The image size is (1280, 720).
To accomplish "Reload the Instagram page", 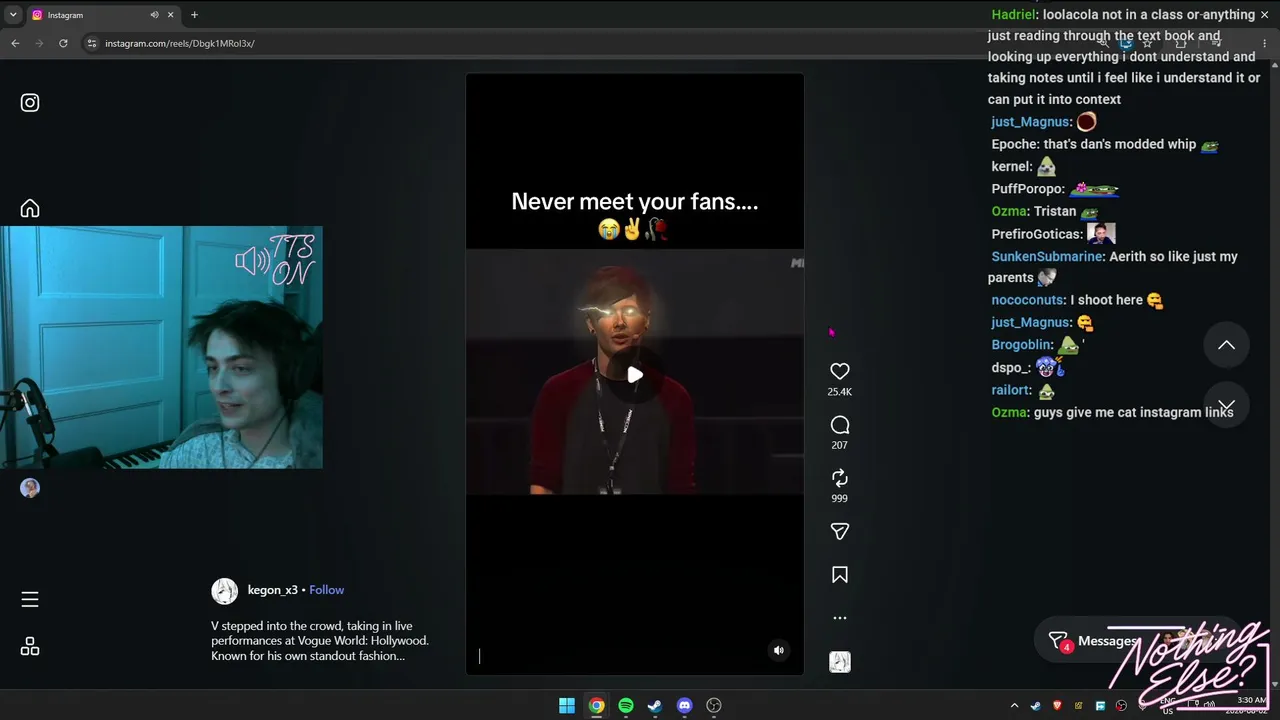I will 63,43.
